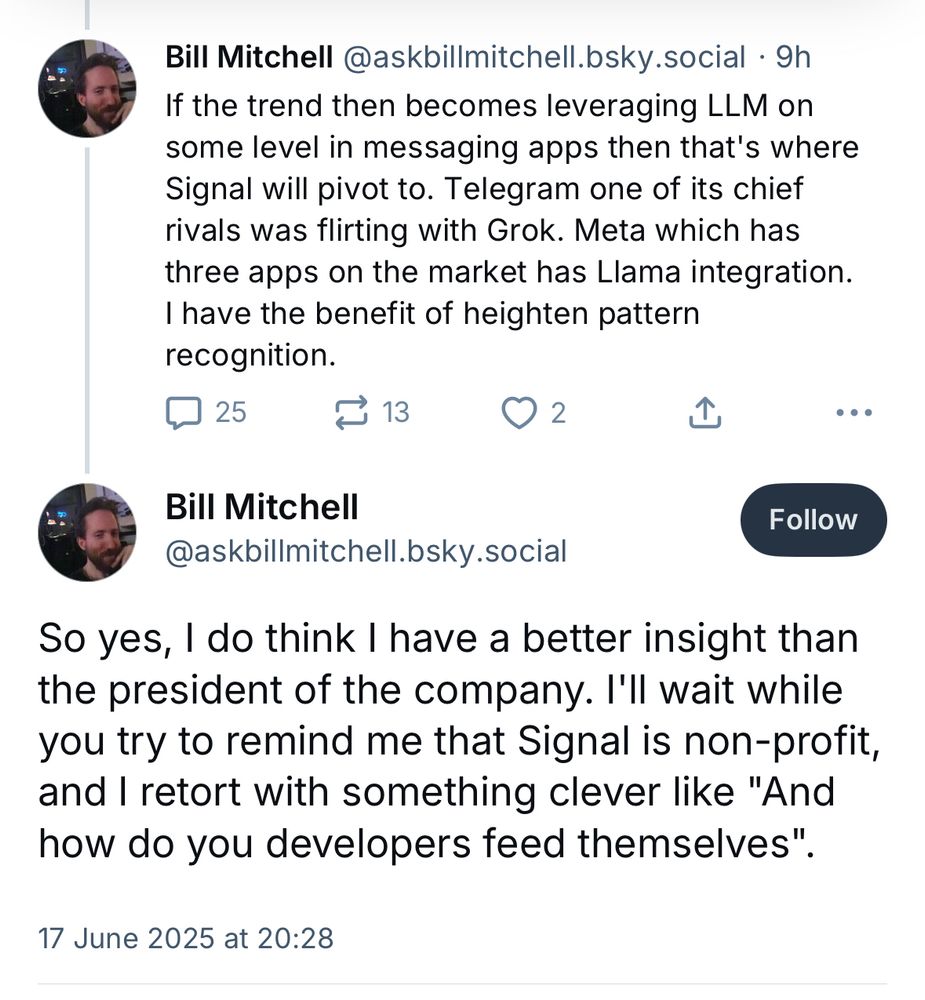
Task: View the 2 likes count
Action: coord(558,413)
